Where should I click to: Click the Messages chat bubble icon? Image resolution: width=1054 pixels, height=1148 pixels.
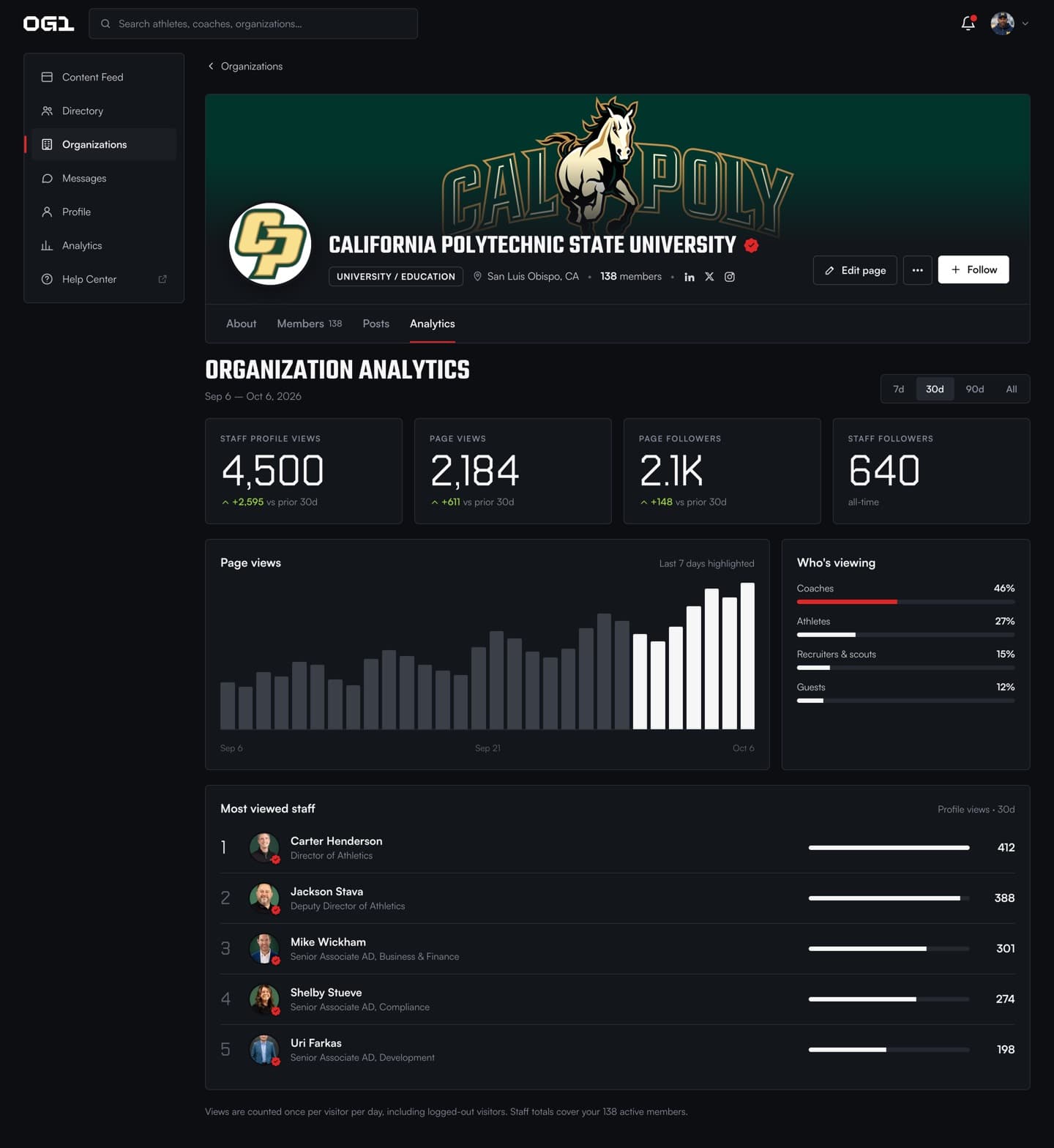click(x=47, y=178)
